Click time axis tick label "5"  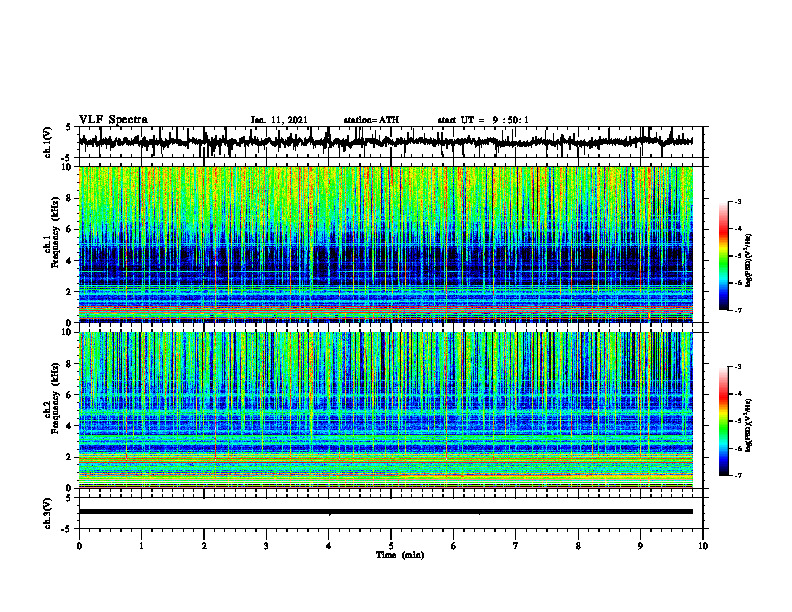pos(391,546)
